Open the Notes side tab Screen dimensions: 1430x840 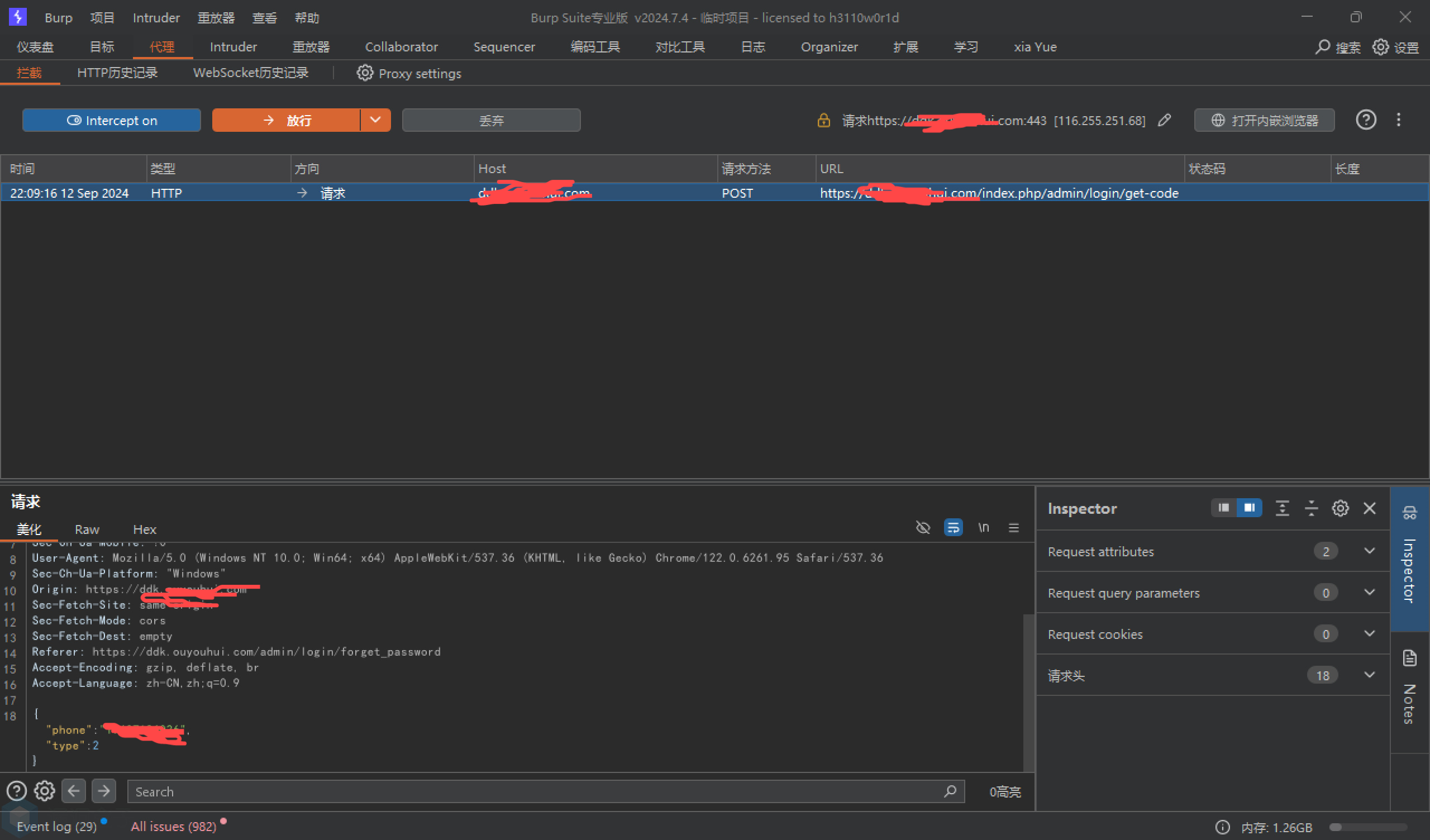point(1409,693)
